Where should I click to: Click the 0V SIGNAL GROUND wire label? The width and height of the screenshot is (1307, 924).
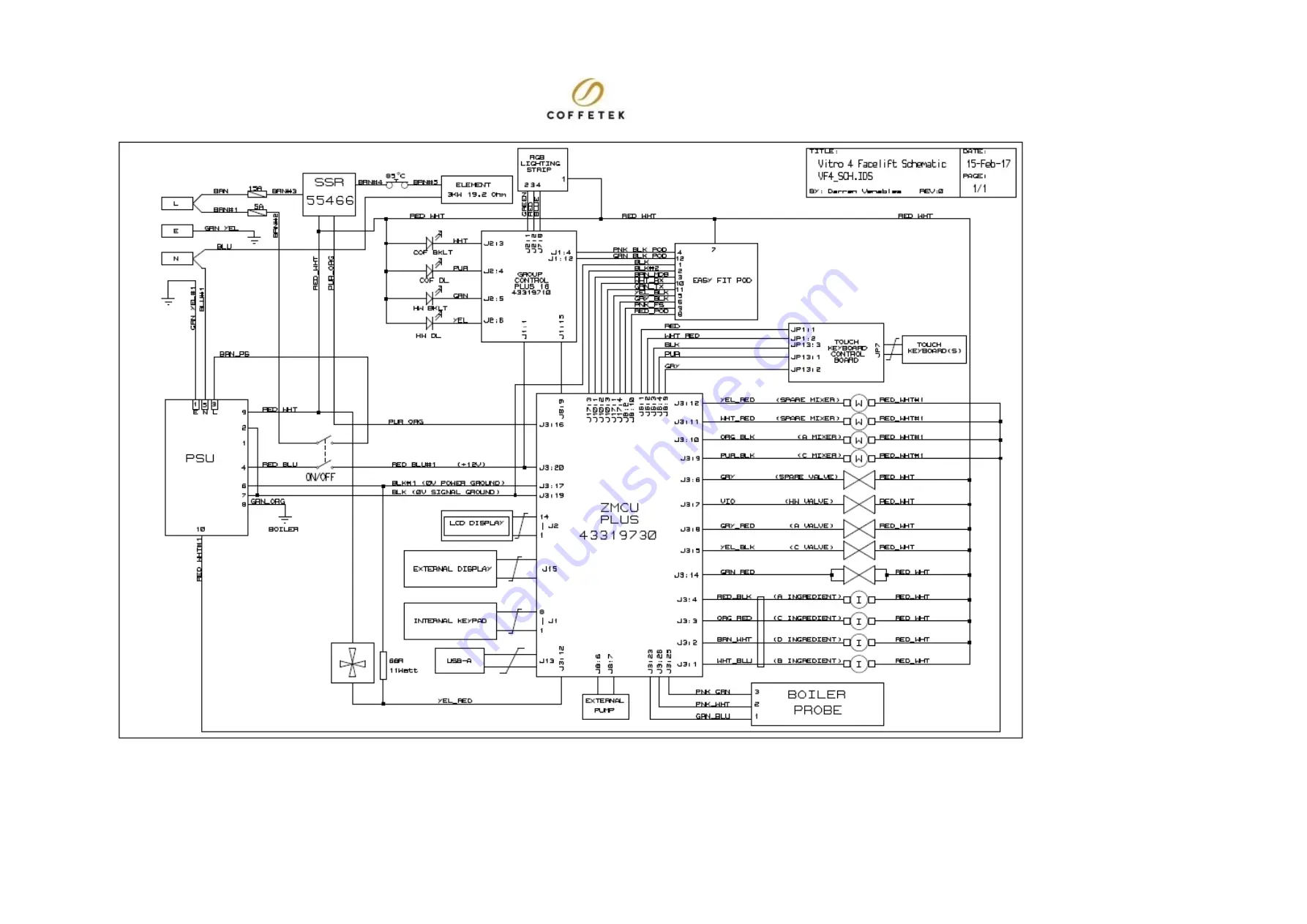446,492
